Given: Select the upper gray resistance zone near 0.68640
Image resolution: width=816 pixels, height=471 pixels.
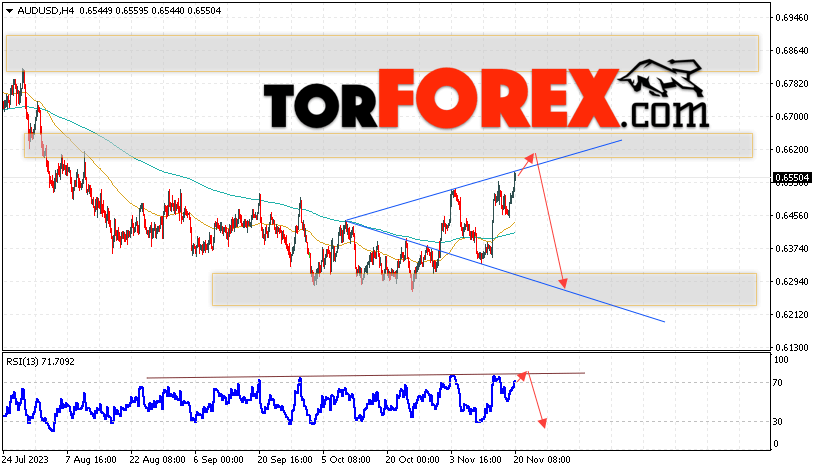Looking at the screenshot, I should point(382,53).
